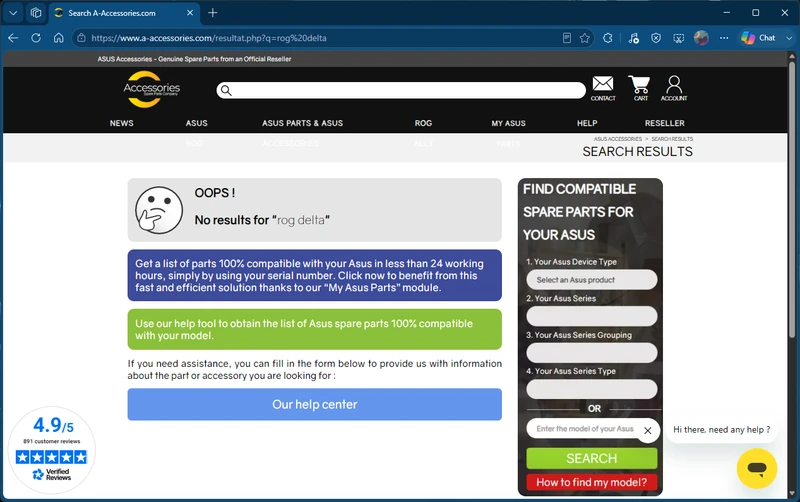The height and width of the screenshot is (502, 800).
Task: Click the Hi there, need any help? message
Action: point(721,430)
